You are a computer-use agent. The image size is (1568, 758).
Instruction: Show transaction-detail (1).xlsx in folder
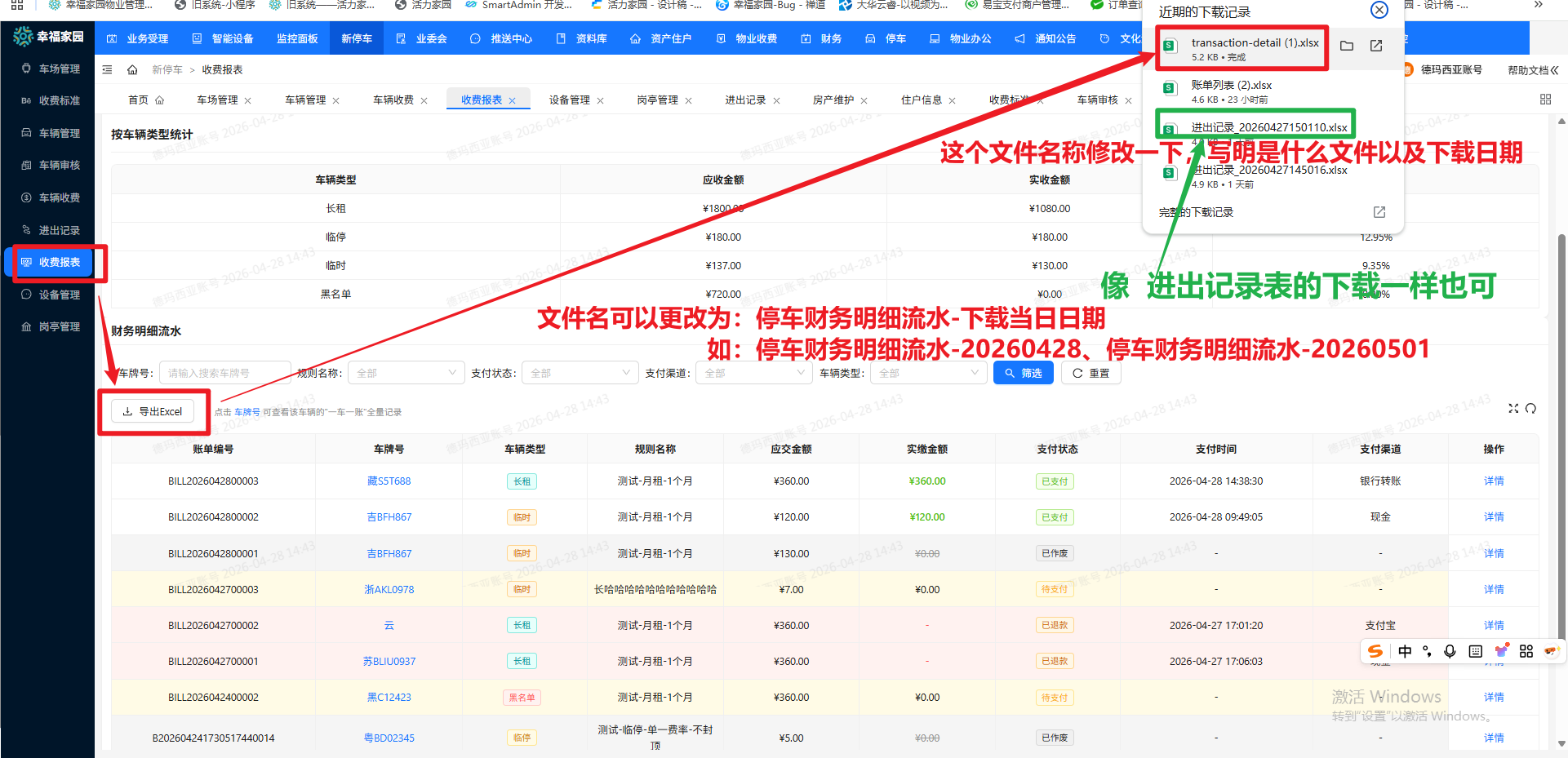point(1347,46)
